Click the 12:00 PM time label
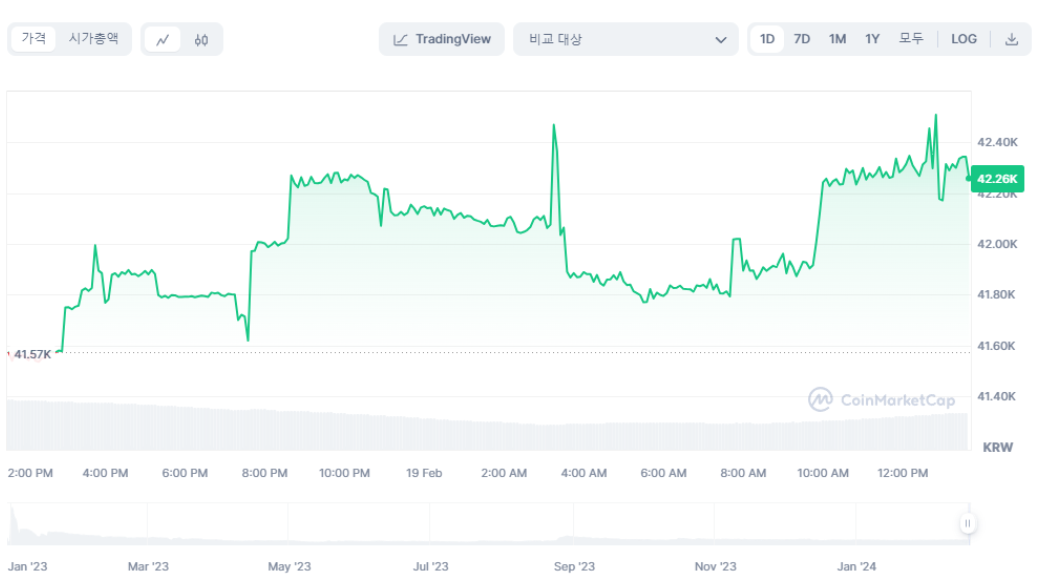1038x586 pixels. click(x=902, y=473)
